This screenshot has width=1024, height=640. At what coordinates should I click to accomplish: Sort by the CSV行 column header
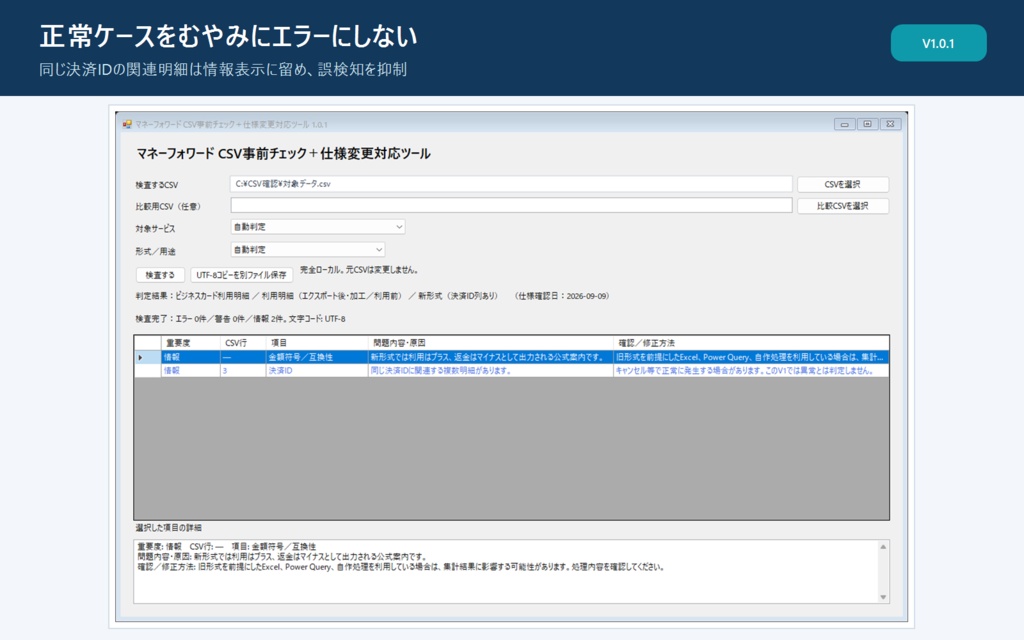coord(243,343)
